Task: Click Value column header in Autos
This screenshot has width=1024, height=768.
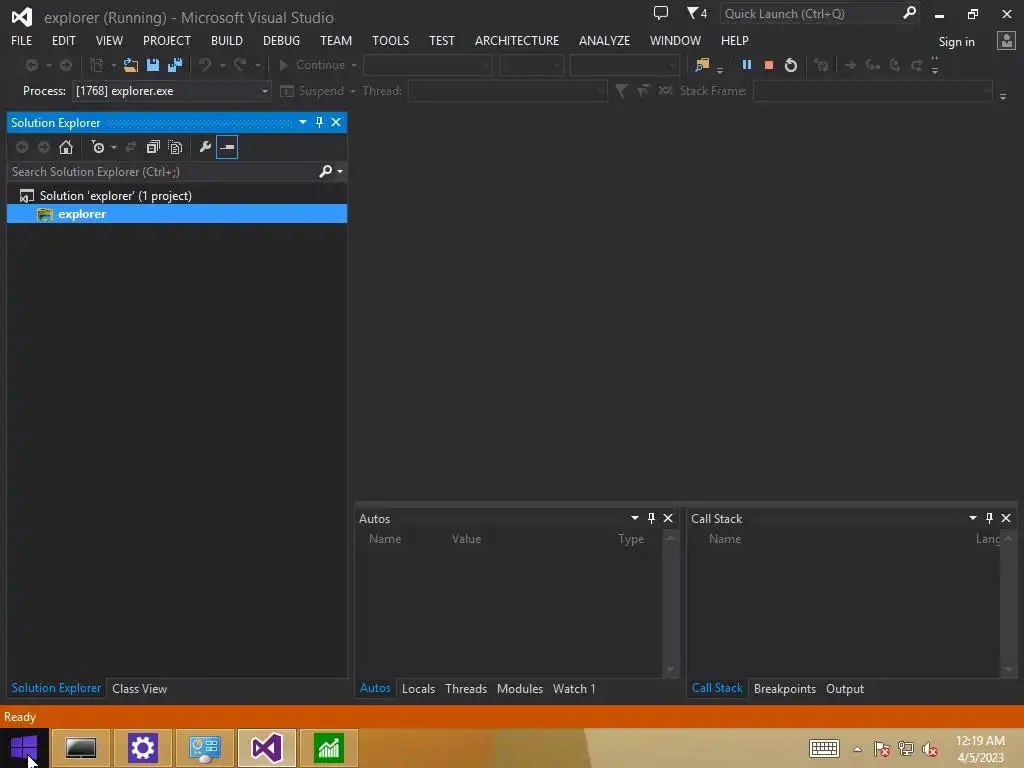Action: coord(466,539)
